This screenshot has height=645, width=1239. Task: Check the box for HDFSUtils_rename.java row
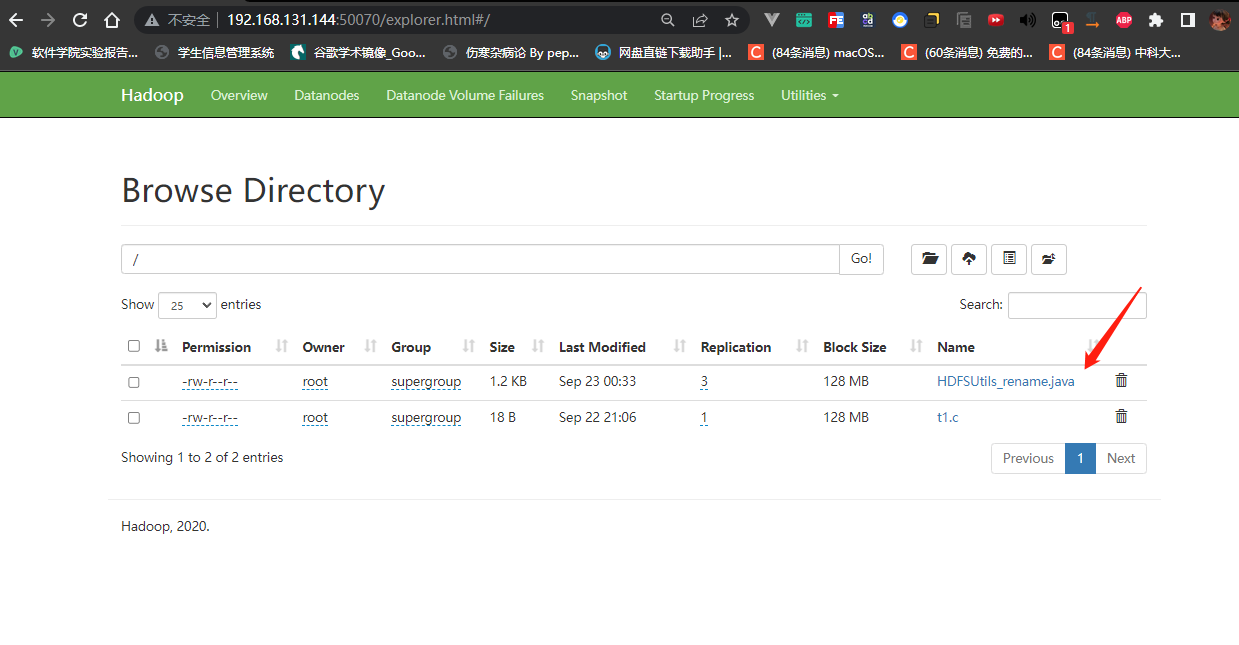click(134, 382)
